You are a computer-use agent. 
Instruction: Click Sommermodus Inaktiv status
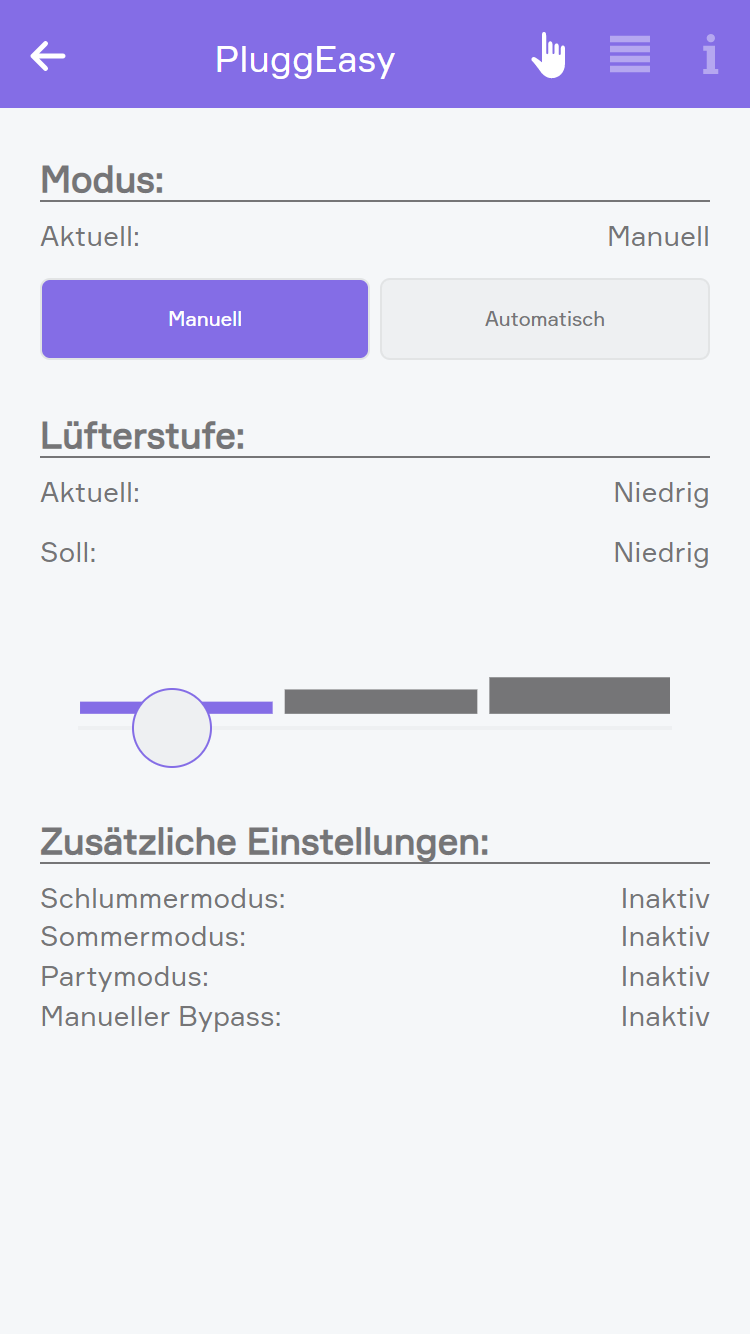pos(665,937)
